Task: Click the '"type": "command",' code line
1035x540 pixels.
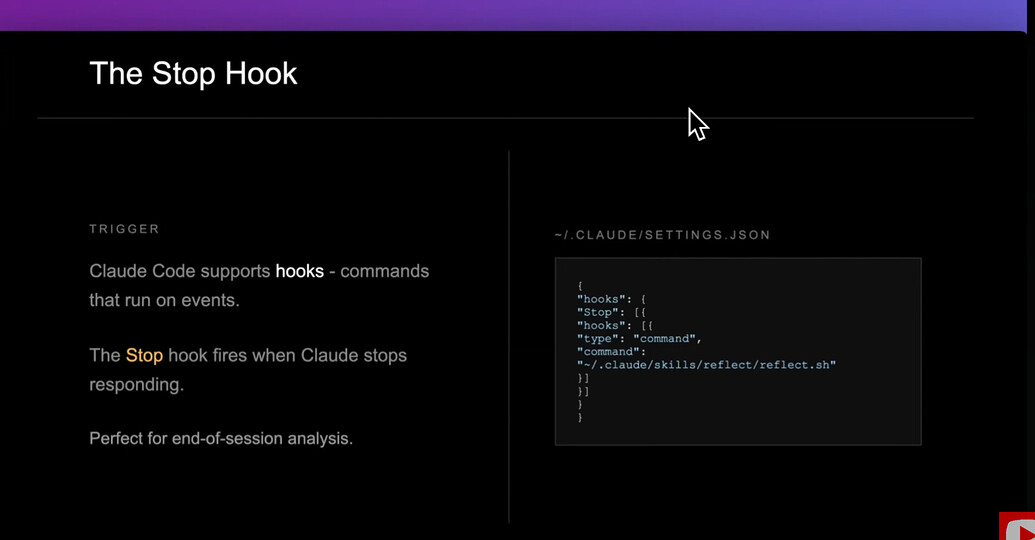Action: coord(639,339)
